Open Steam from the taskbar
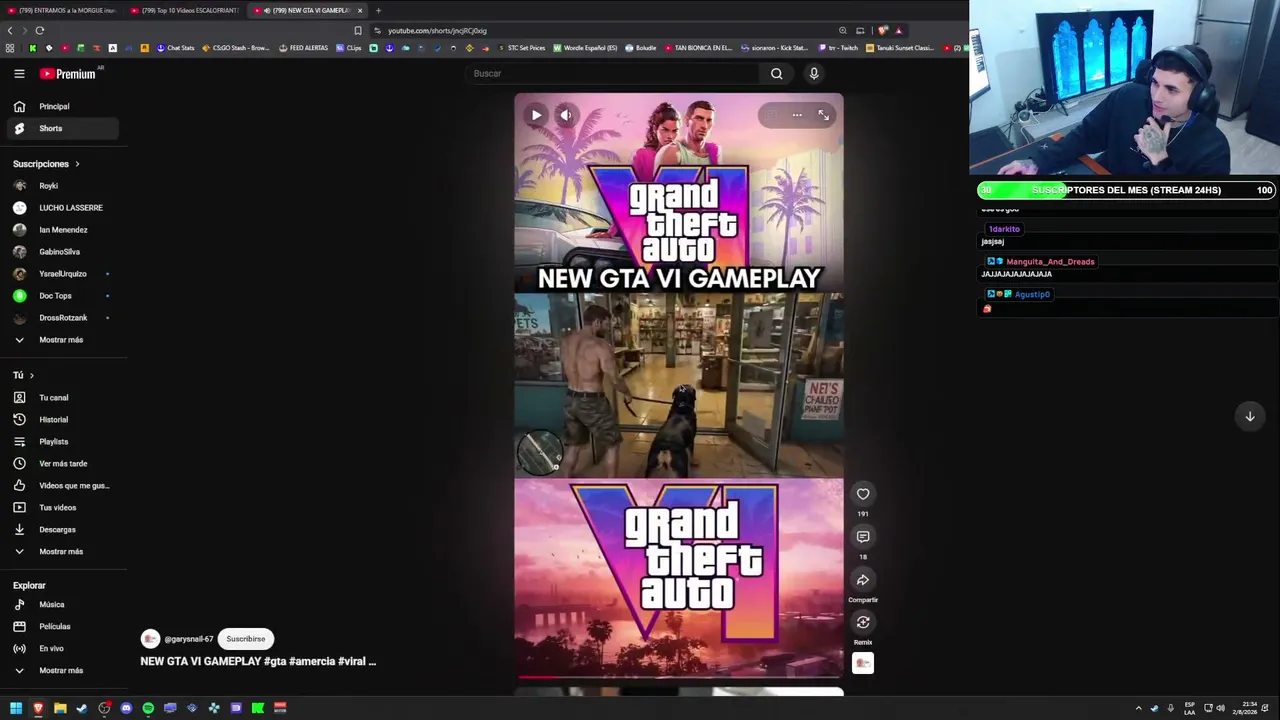 point(82,708)
